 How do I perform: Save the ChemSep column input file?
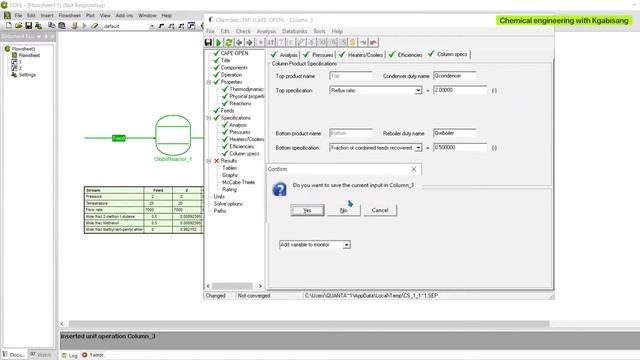point(208,42)
